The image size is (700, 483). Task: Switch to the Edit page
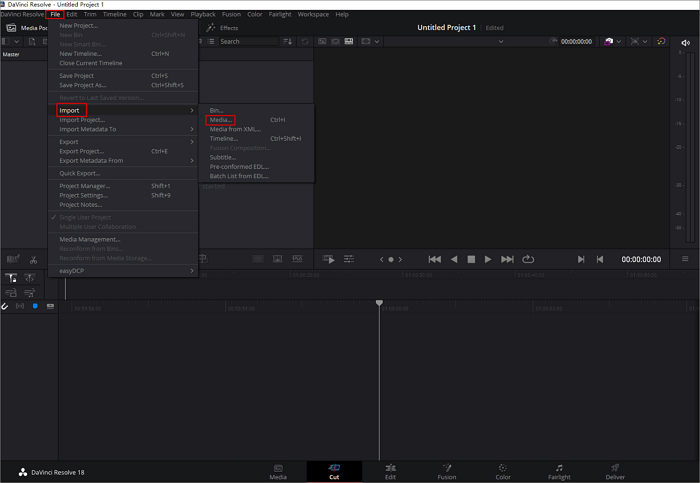pyautogui.click(x=390, y=472)
